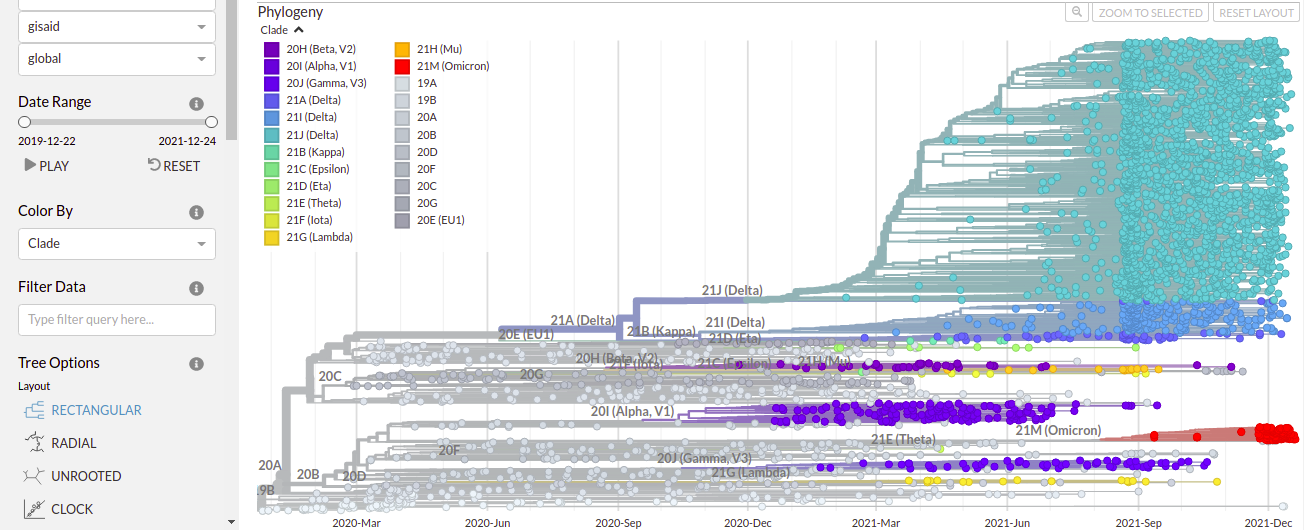Select the Unrooted layout icon

click(35, 476)
